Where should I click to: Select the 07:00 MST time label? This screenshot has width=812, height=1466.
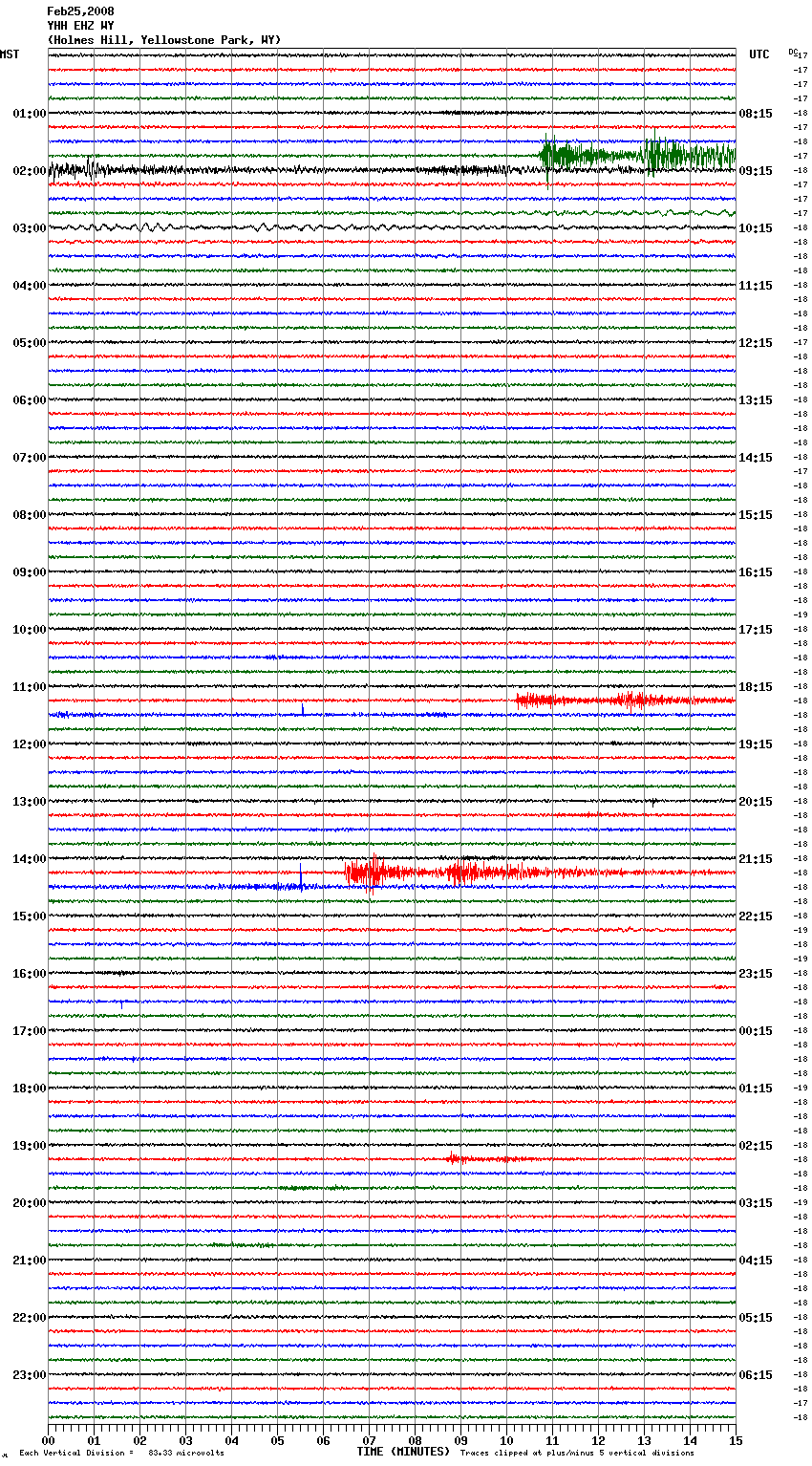(30, 458)
